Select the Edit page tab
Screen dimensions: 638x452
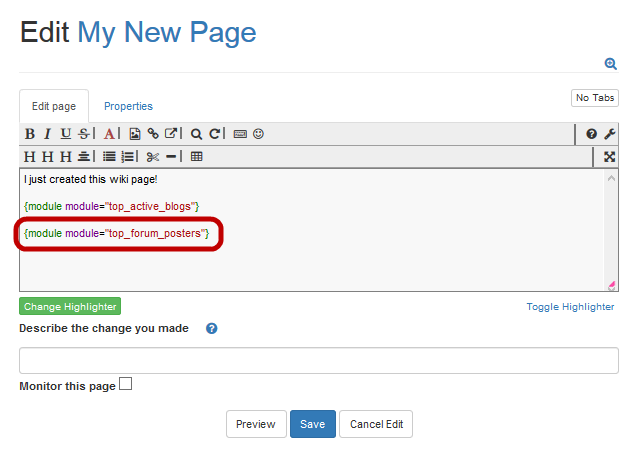tap(54, 106)
